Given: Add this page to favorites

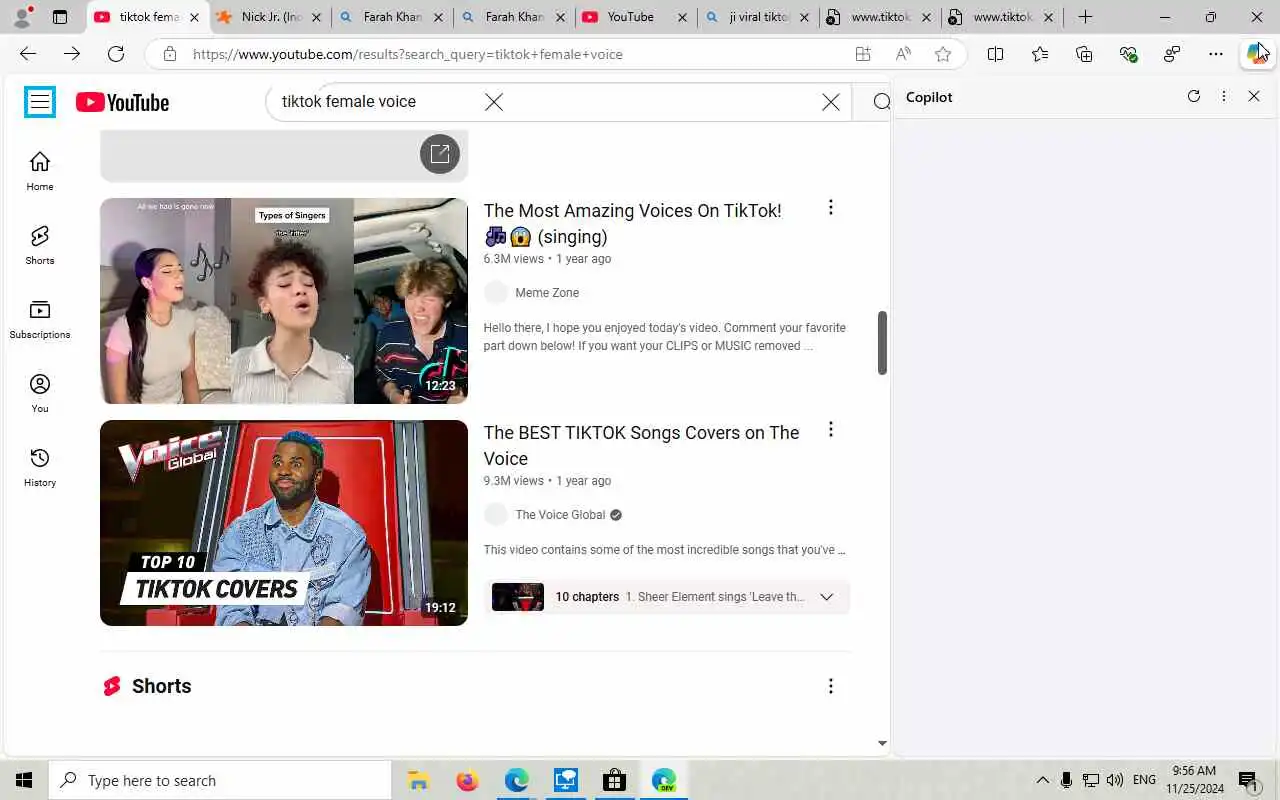Looking at the screenshot, I should (943, 54).
